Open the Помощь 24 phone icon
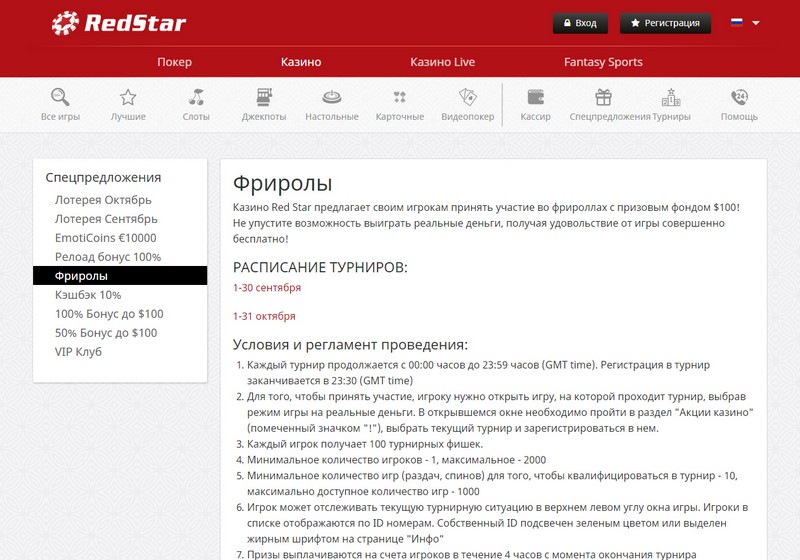Viewport: 800px width, 560px height. tap(739, 97)
